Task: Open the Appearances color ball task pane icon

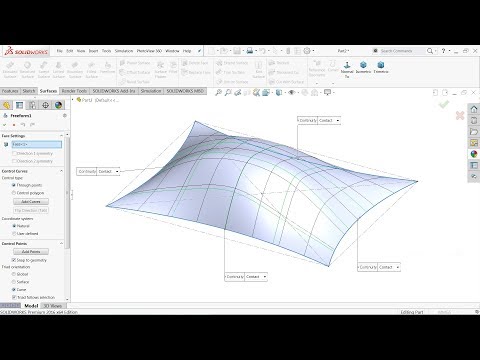Action: pyautogui.click(x=474, y=154)
